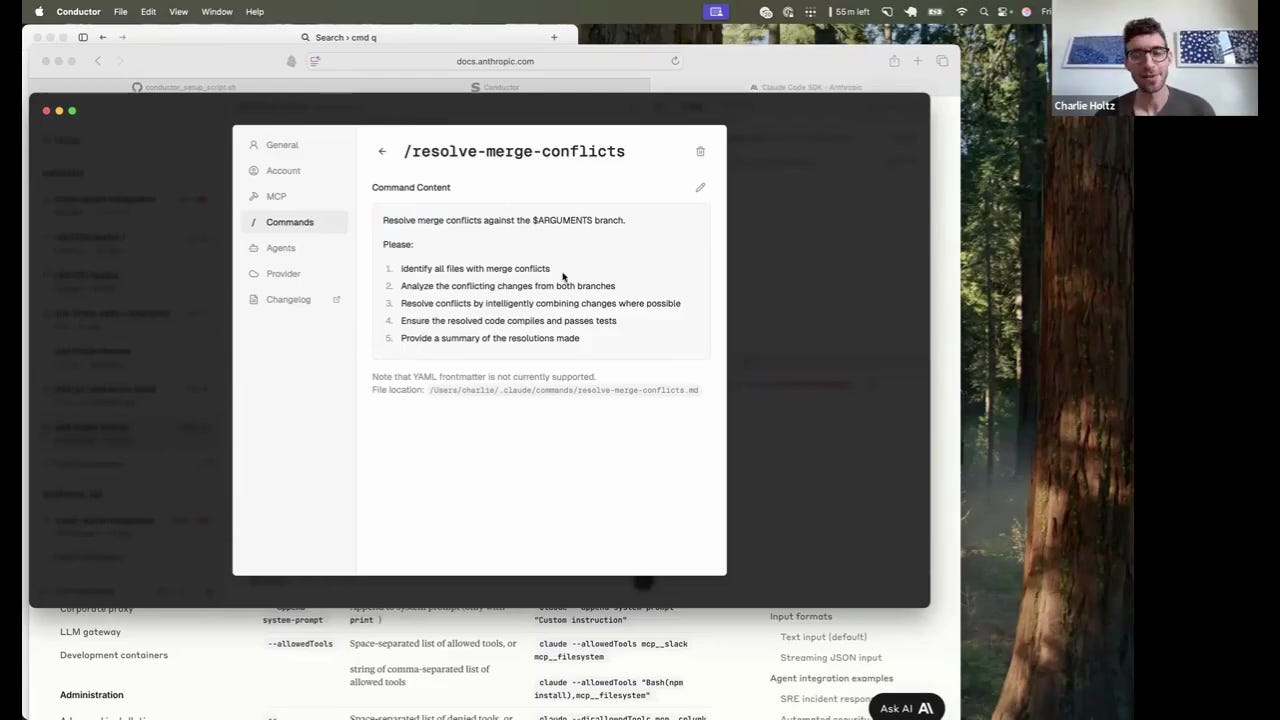Click the docs.anthropic.com address bar in browser

click(495, 61)
